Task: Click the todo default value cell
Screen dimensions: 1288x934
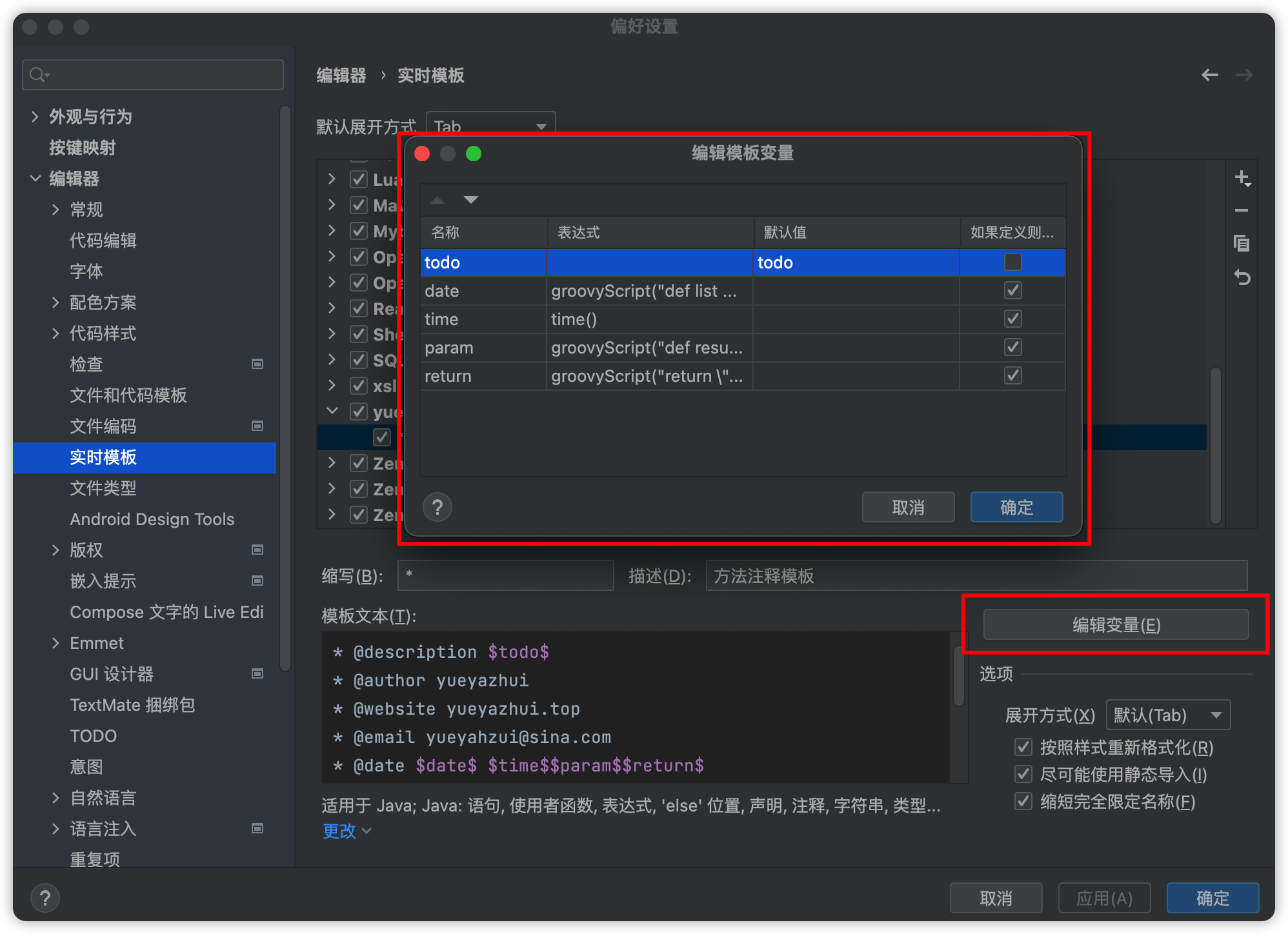Action: (856, 262)
